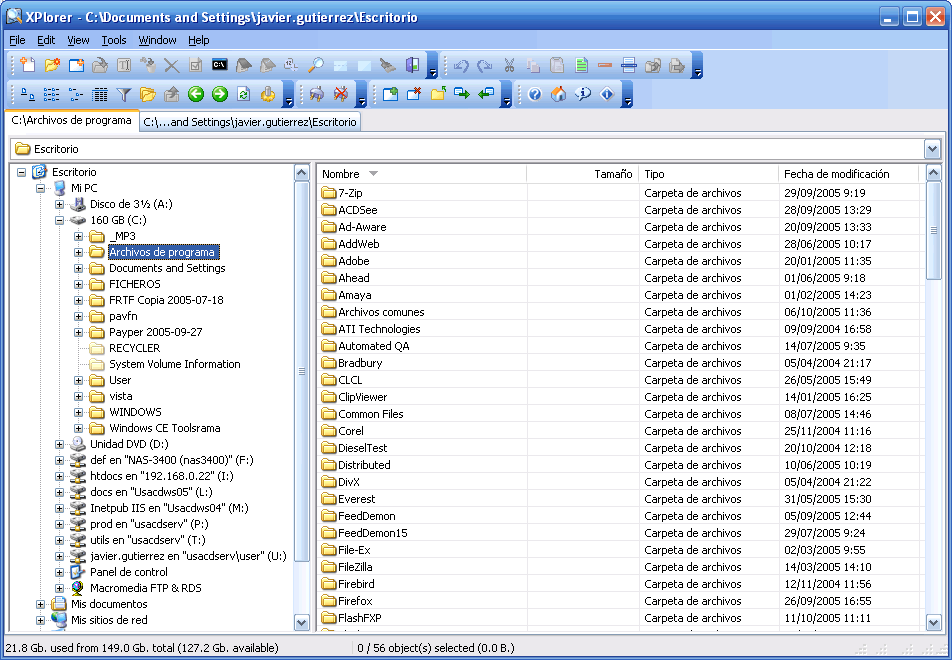Click the diamond about info icon
The image size is (952, 660).
pyautogui.click(x=607, y=94)
